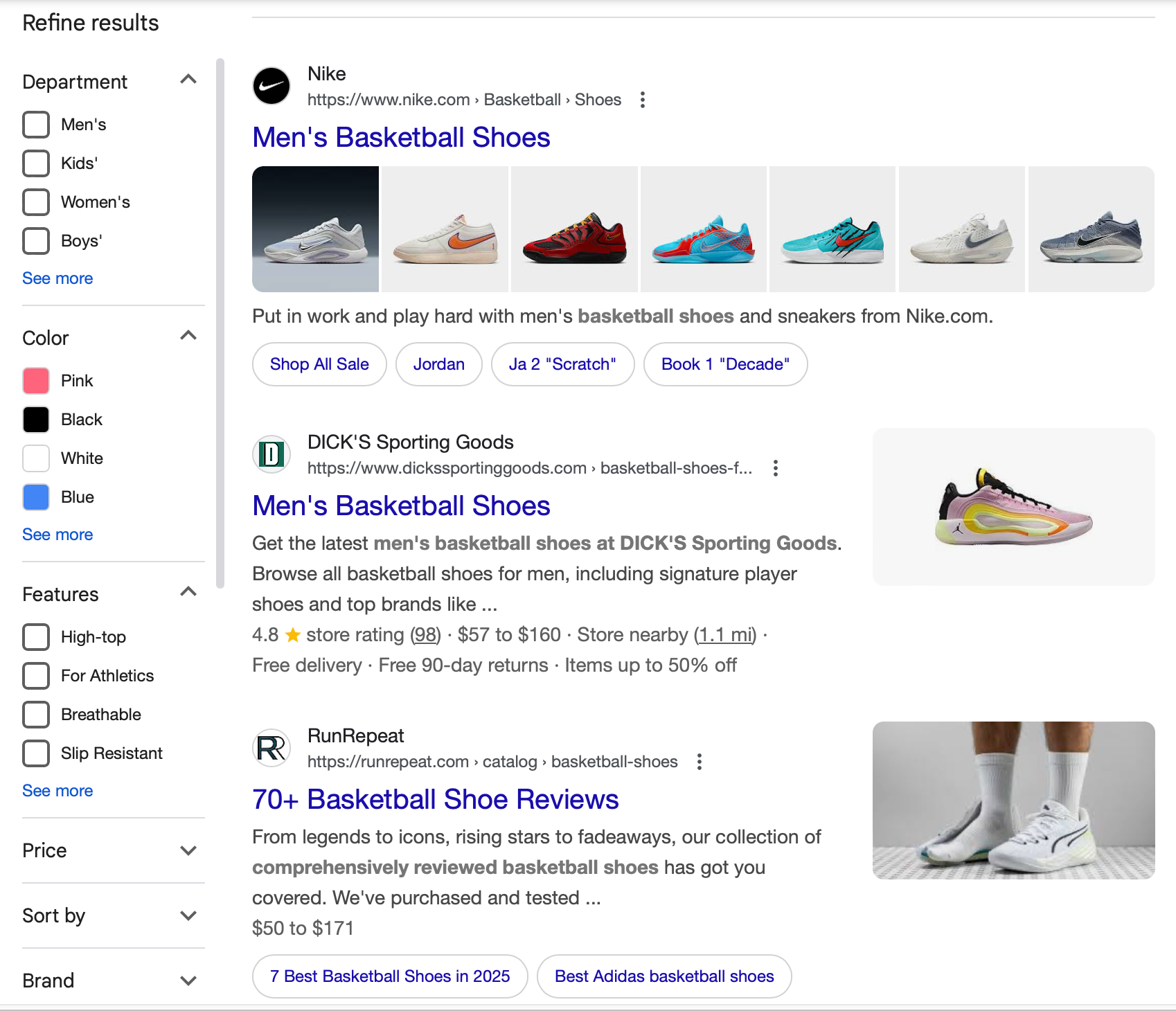The width and height of the screenshot is (1176, 1011).
Task: Expand the Price filter
Action: point(188,850)
